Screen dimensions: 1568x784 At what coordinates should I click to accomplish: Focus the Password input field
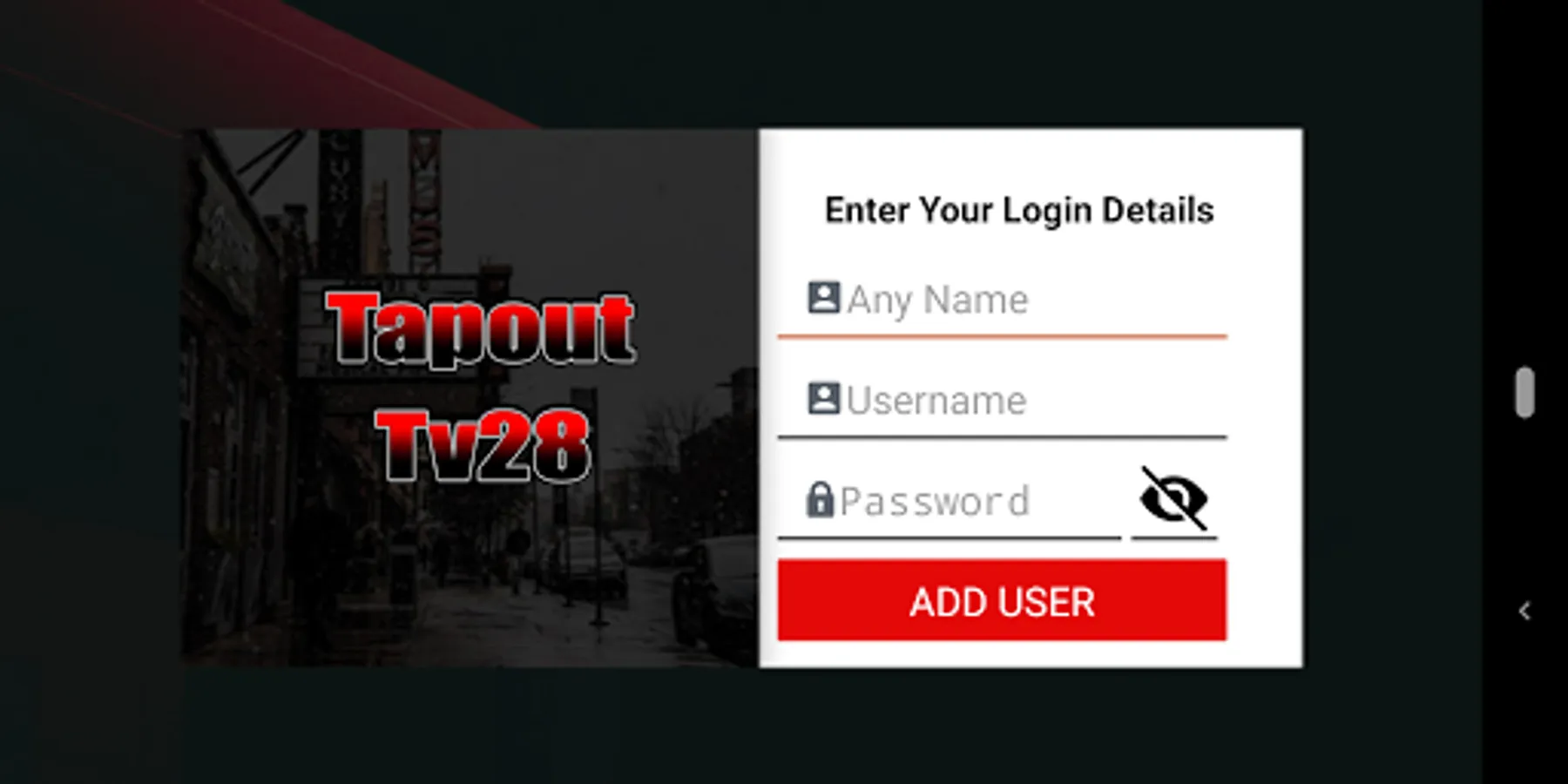point(950,502)
